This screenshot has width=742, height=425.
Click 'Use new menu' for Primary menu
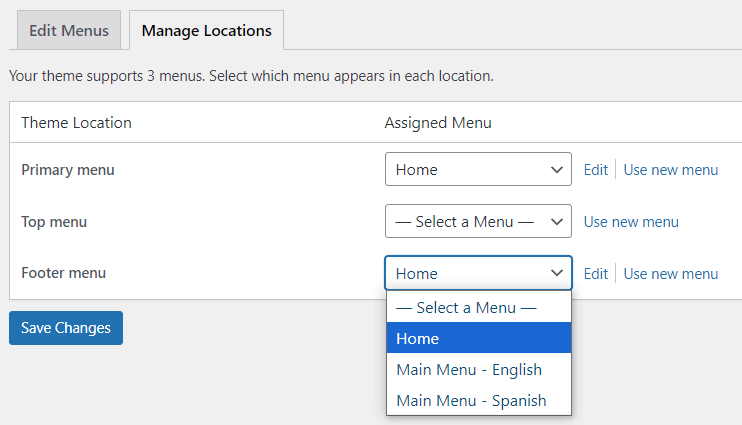[x=671, y=169]
